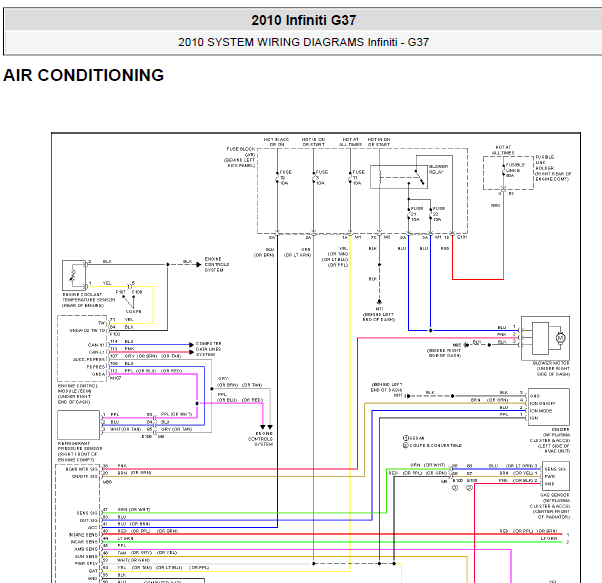This screenshot has height=583, width=602.
Task: Click the 'SENS SIG' terminal in gas sensor box
Action: click(x=555, y=469)
